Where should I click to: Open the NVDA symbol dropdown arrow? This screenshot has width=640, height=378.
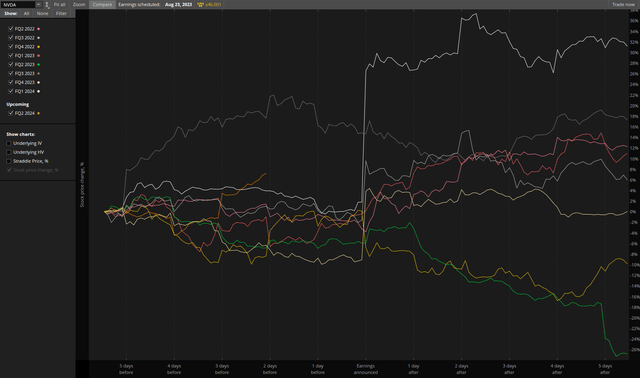pos(38,4)
